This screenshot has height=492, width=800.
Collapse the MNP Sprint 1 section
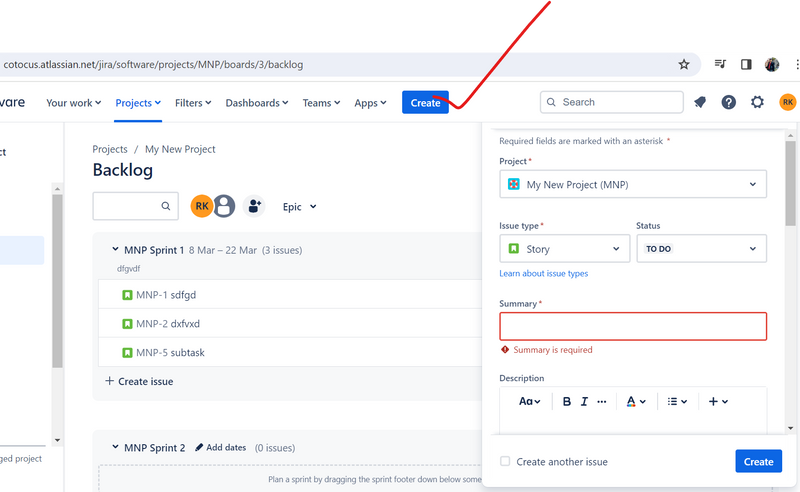point(114,250)
